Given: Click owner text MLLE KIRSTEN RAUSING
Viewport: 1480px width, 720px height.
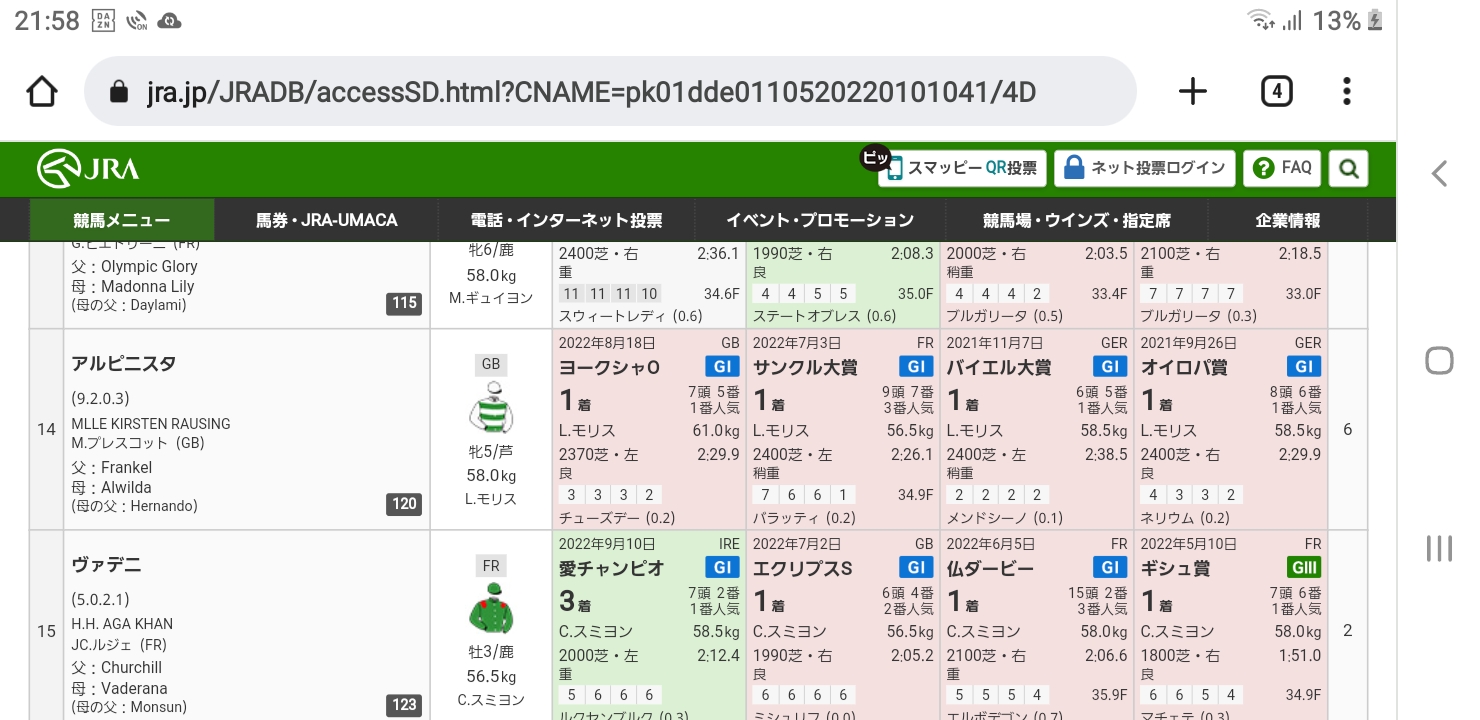Looking at the screenshot, I should pyautogui.click(x=151, y=424).
